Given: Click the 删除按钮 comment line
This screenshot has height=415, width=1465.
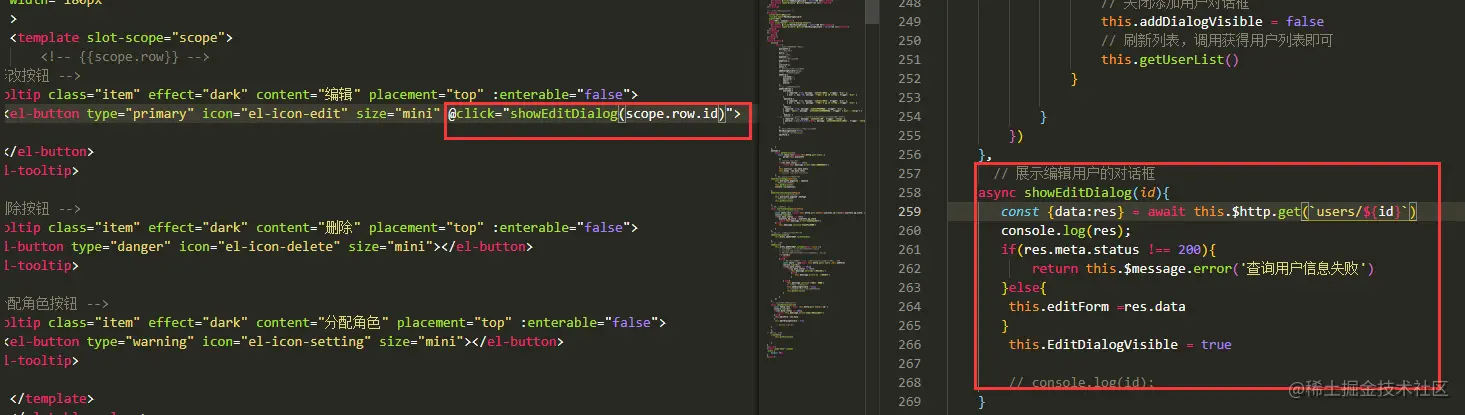Looking at the screenshot, I should (x=43, y=209).
